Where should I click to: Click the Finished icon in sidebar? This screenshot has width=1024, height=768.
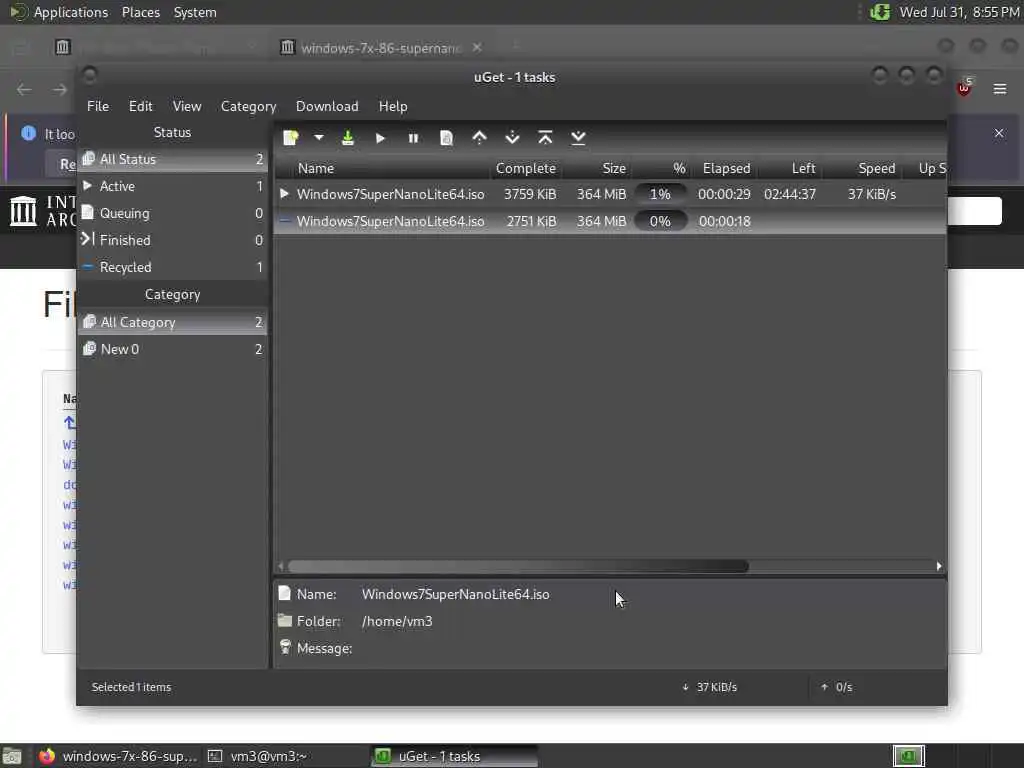pyautogui.click(x=88, y=240)
